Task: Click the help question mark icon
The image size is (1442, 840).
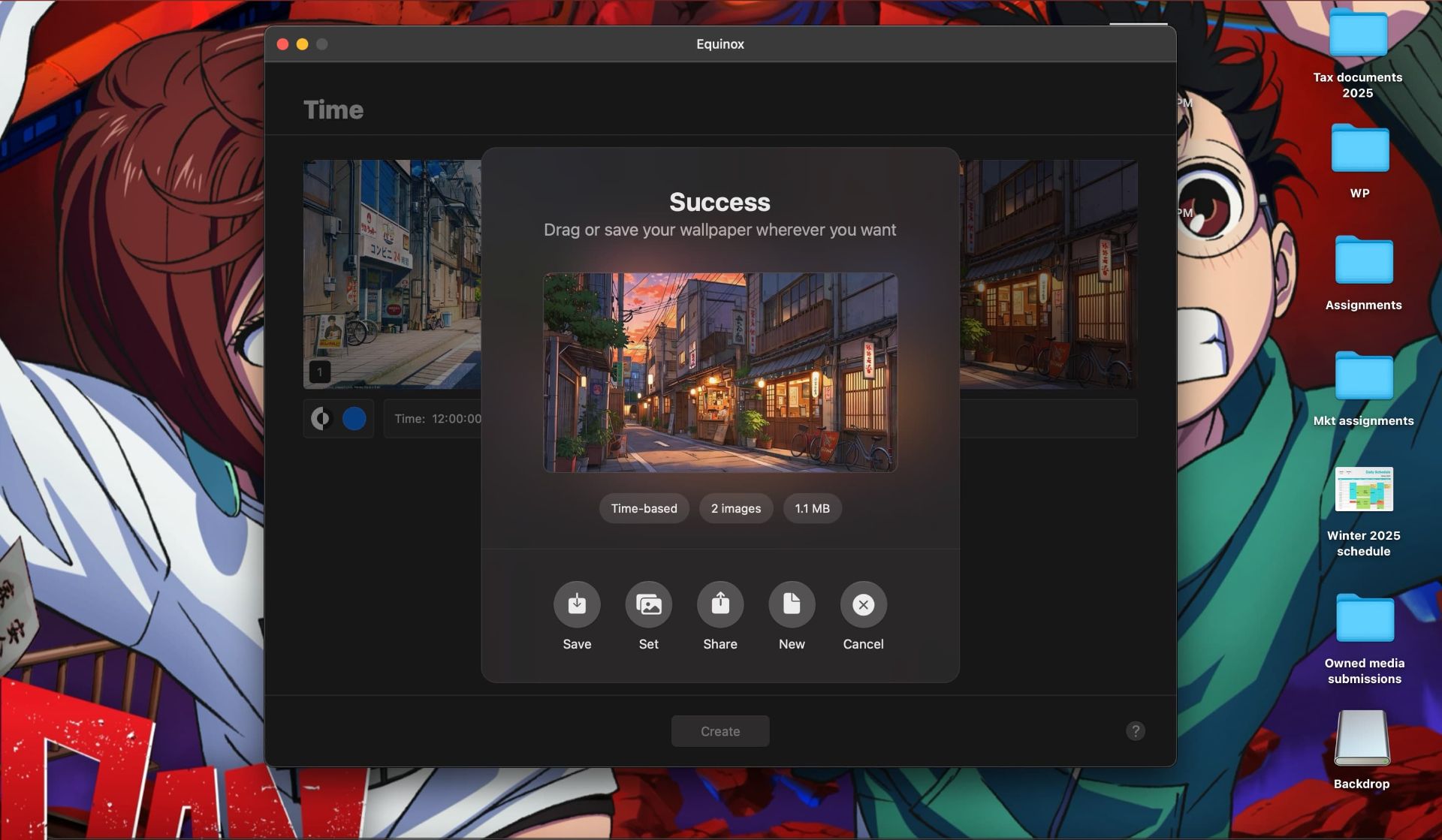Action: click(x=1135, y=731)
